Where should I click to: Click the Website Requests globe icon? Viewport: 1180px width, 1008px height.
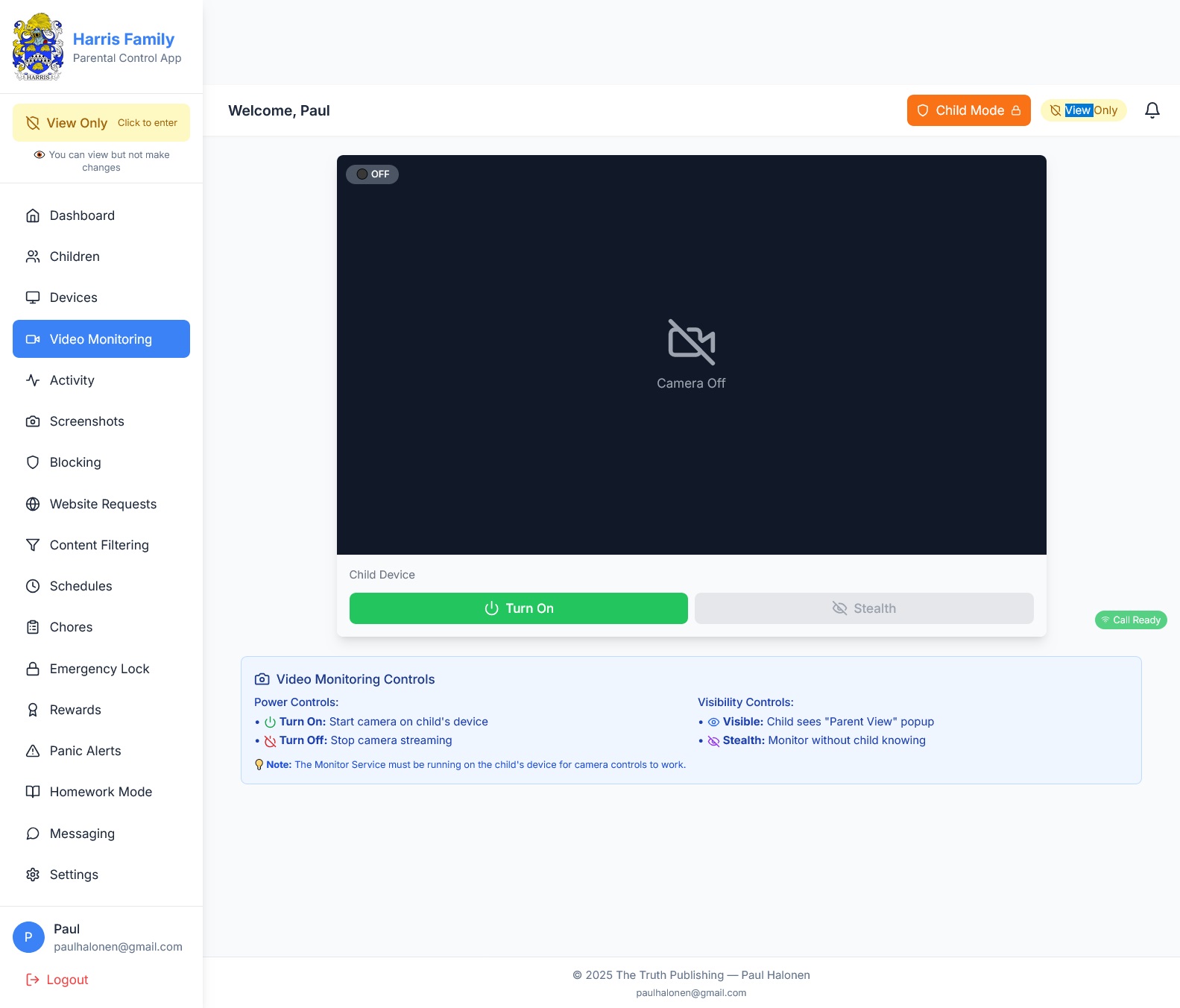(33, 504)
